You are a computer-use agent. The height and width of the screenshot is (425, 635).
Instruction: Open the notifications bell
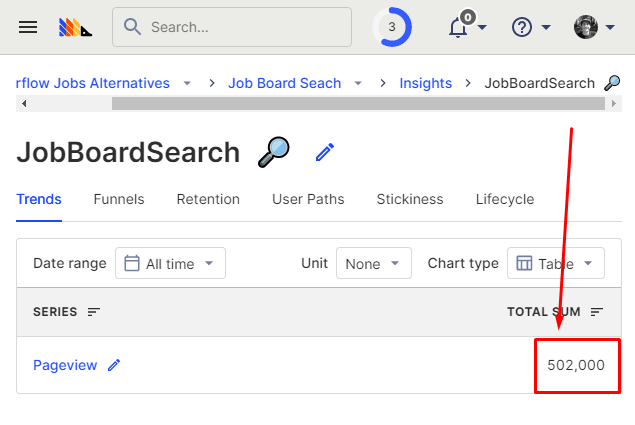click(459, 27)
